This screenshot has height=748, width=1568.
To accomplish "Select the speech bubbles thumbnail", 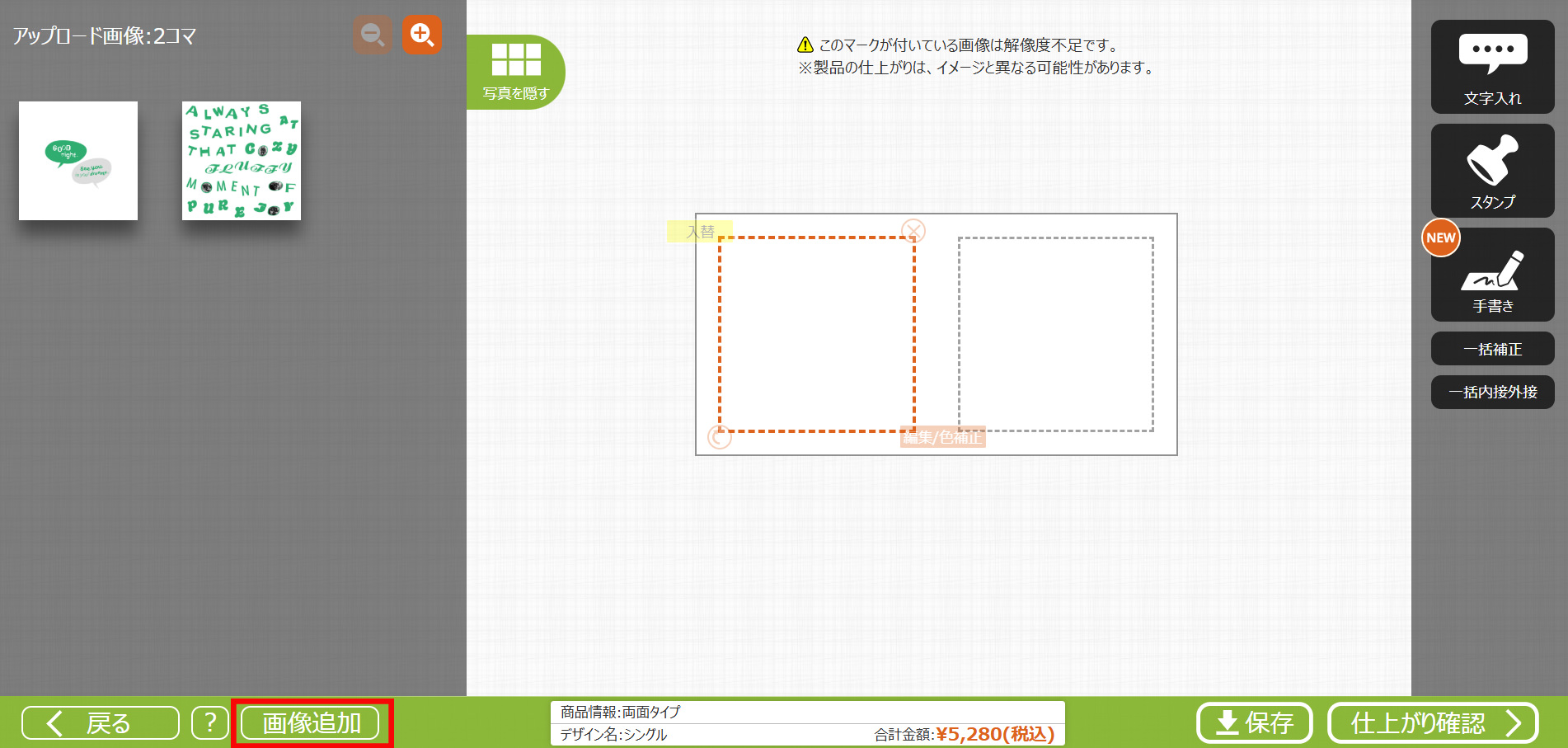I will point(78,161).
